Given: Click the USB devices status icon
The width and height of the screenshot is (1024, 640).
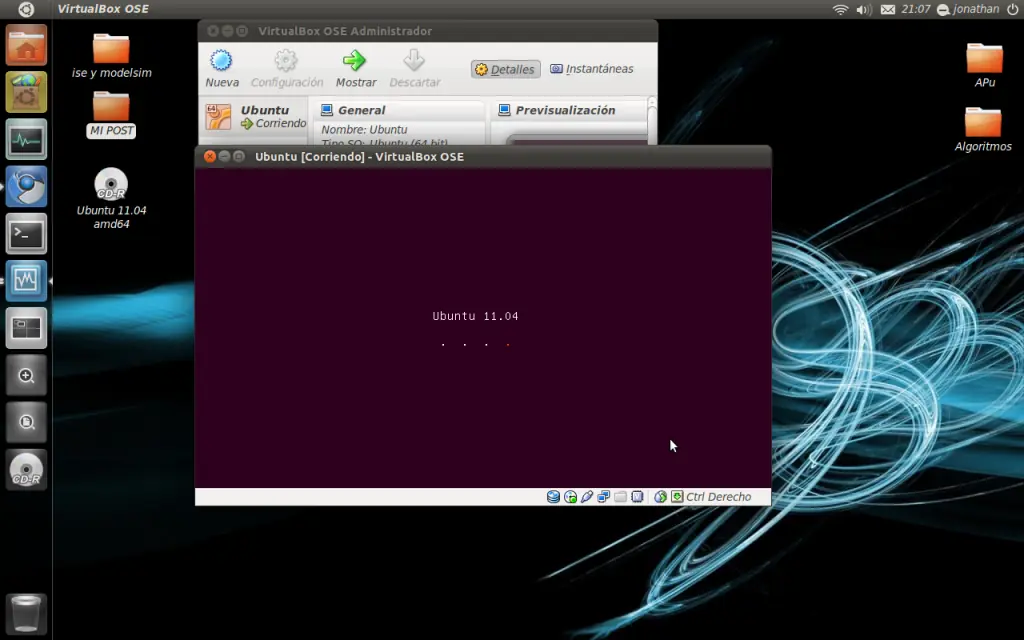Looking at the screenshot, I should tap(586, 497).
